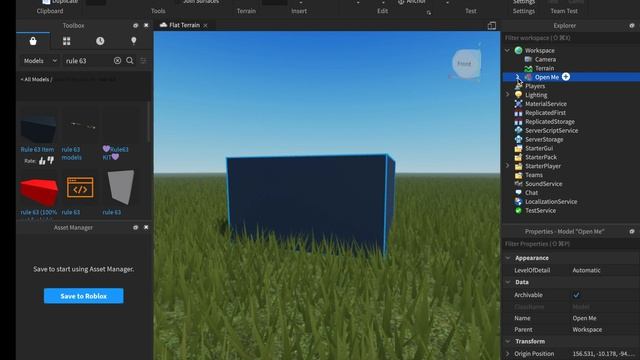Expand the Lighting tree node
This screenshot has height=360, width=640.
click(x=507, y=95)
